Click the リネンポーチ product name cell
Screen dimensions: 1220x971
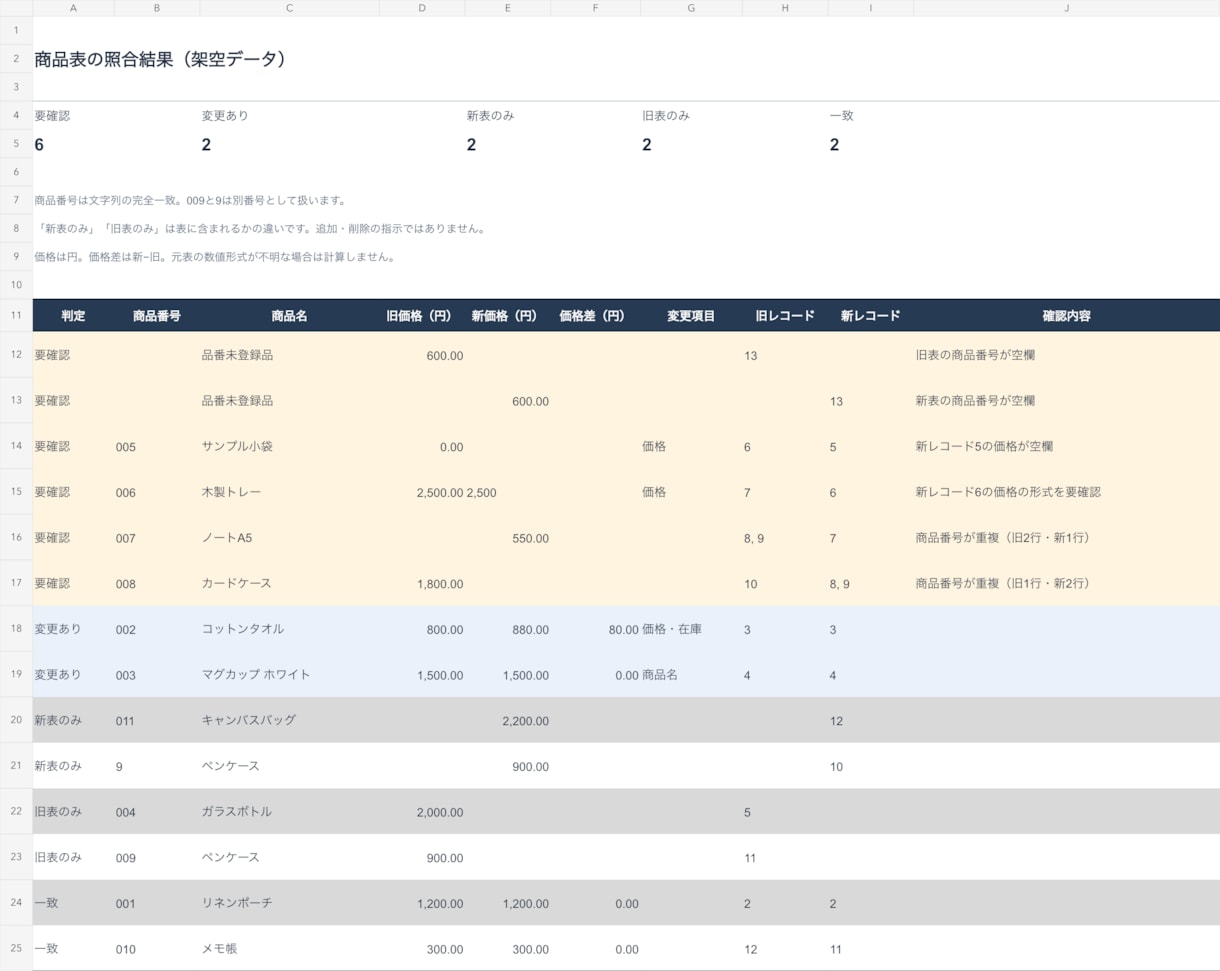pyautogui.click(x=290, y=903)
